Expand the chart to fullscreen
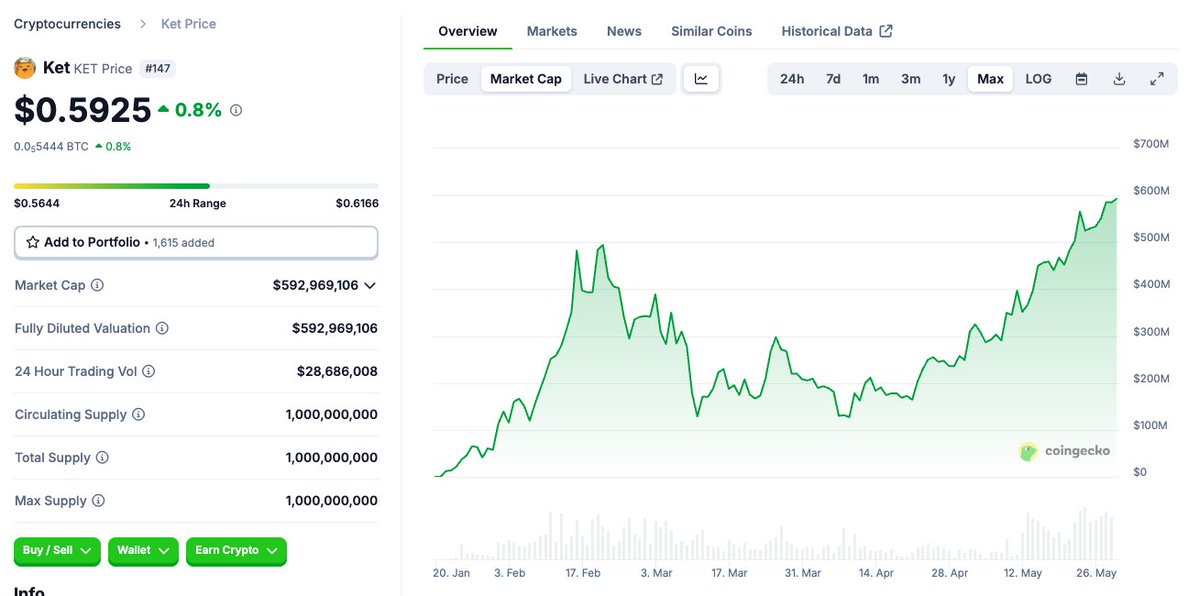The width and height of the screenshot is (1199, 596). (1158, 79)
